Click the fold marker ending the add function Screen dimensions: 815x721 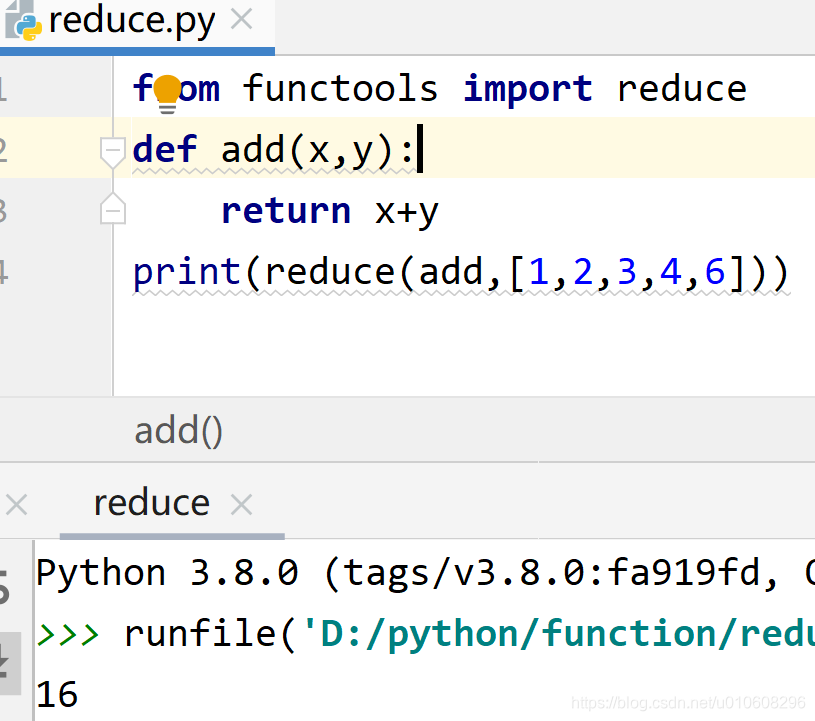click(112, 209)
